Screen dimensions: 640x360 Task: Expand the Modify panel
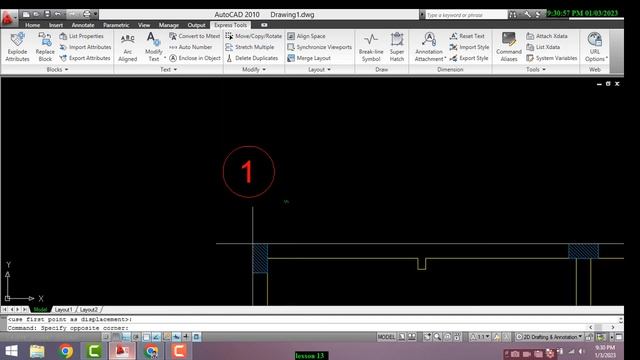(x=253, y=70)
